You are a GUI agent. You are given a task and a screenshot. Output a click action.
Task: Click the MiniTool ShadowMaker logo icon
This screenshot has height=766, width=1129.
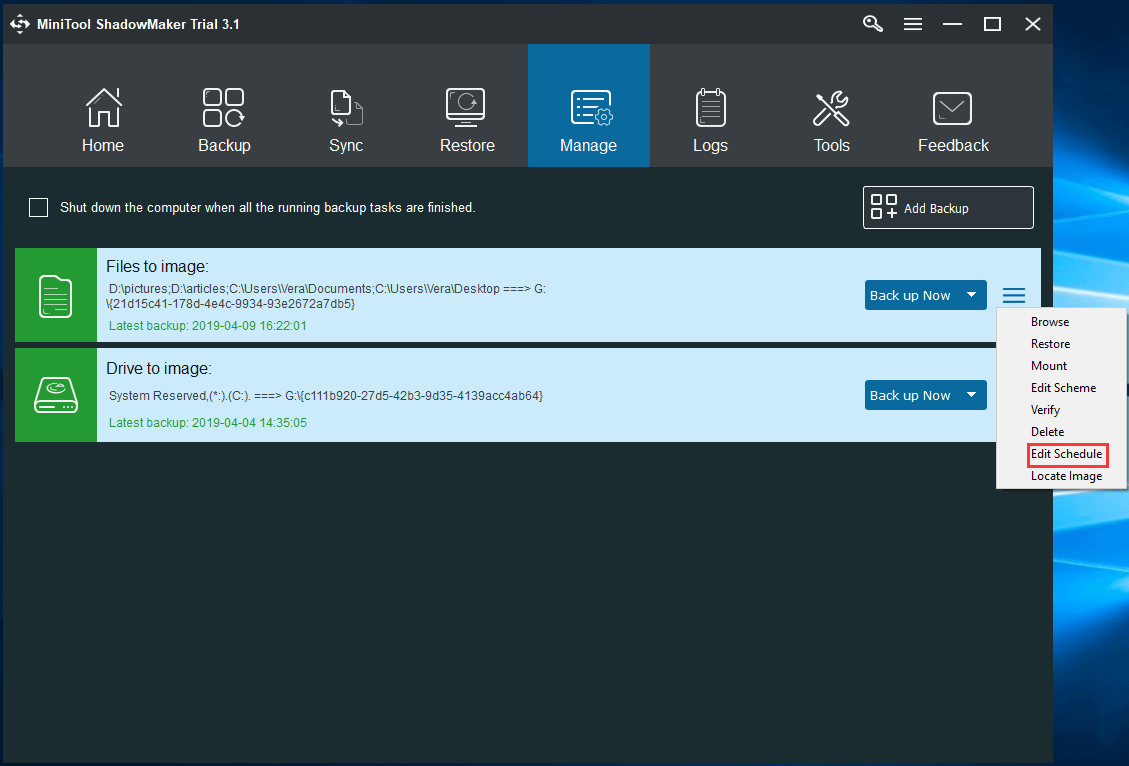click(19, 24)
